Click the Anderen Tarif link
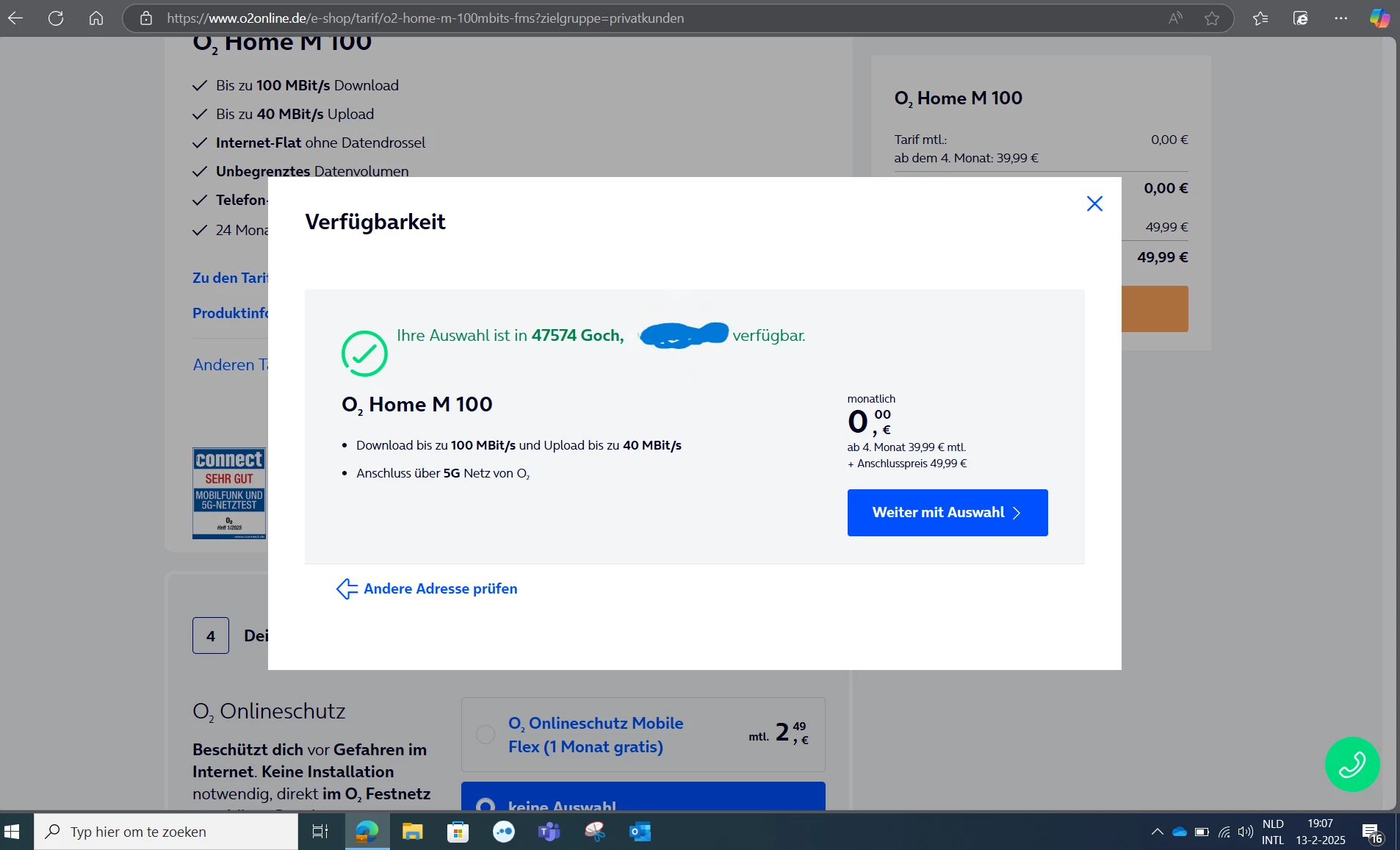Viewport: 1400px width, 850px height. [x=231, y=364]
